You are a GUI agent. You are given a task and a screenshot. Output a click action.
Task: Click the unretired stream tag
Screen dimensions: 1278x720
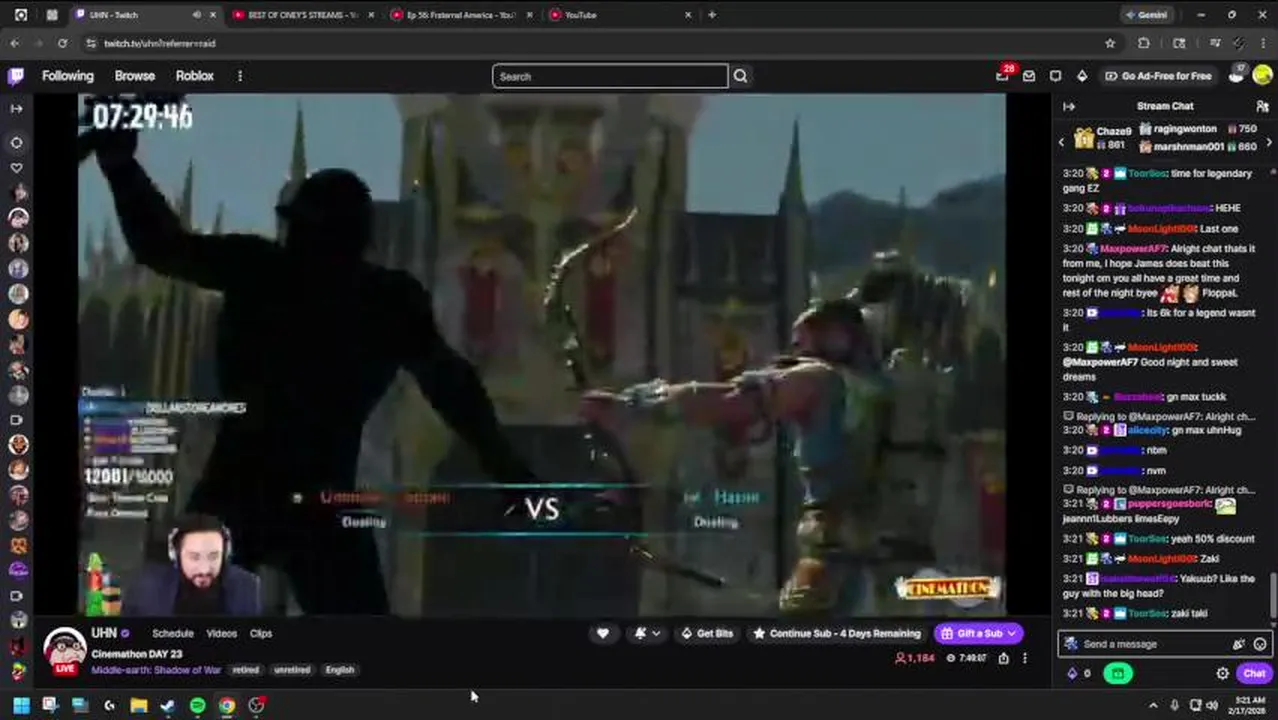292,670
